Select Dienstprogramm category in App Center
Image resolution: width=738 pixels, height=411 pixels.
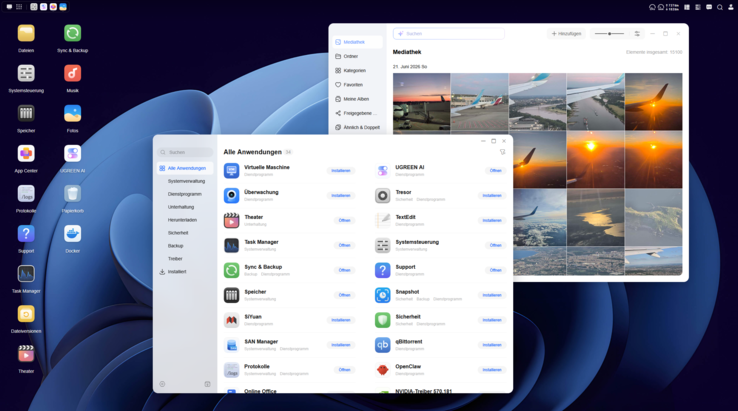[184, 194]
